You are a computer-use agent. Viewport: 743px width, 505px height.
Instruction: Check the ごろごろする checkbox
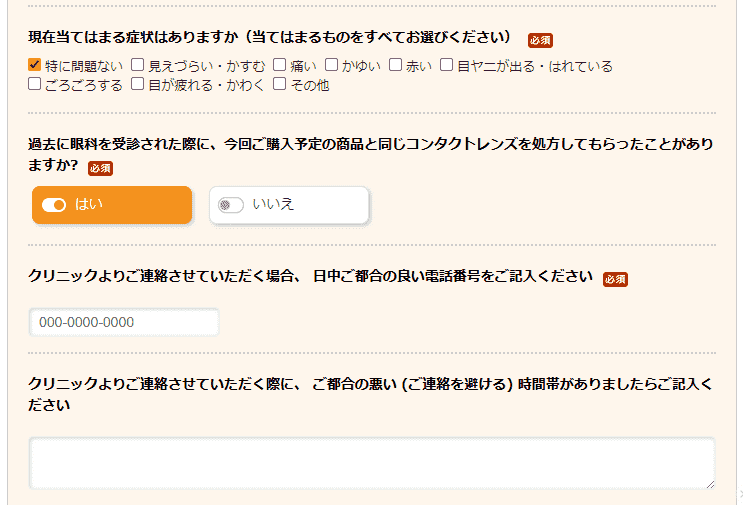(x=35, y=84)
